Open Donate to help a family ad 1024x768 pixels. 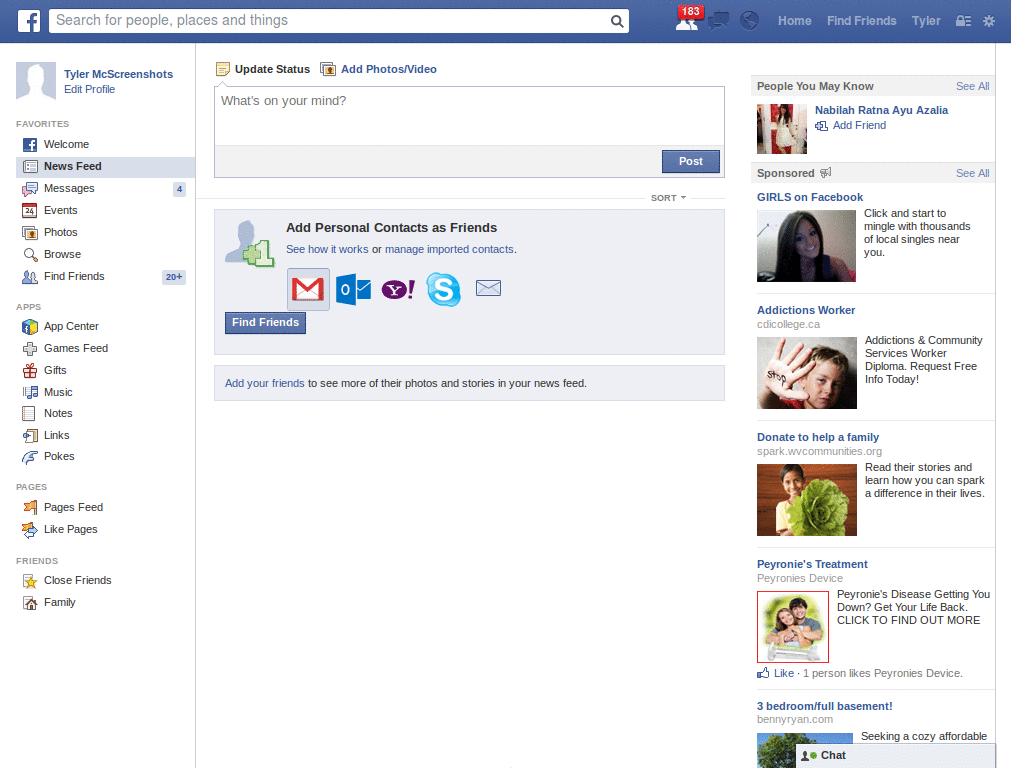818,438
